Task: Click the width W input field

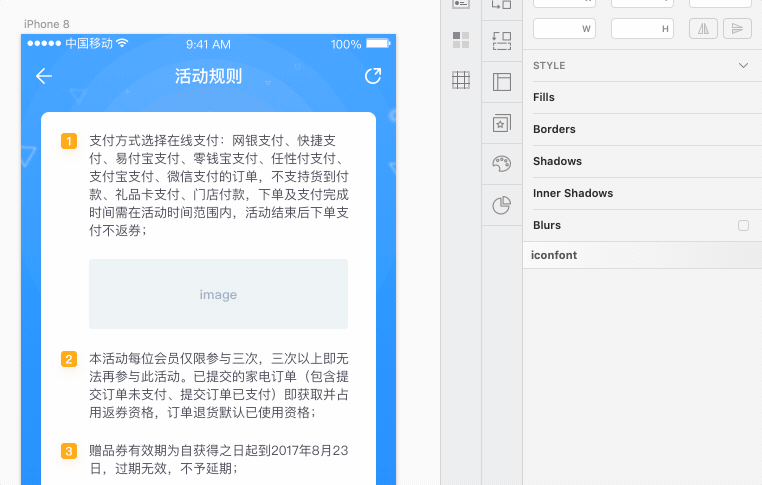Action: [x=563, y=29]
